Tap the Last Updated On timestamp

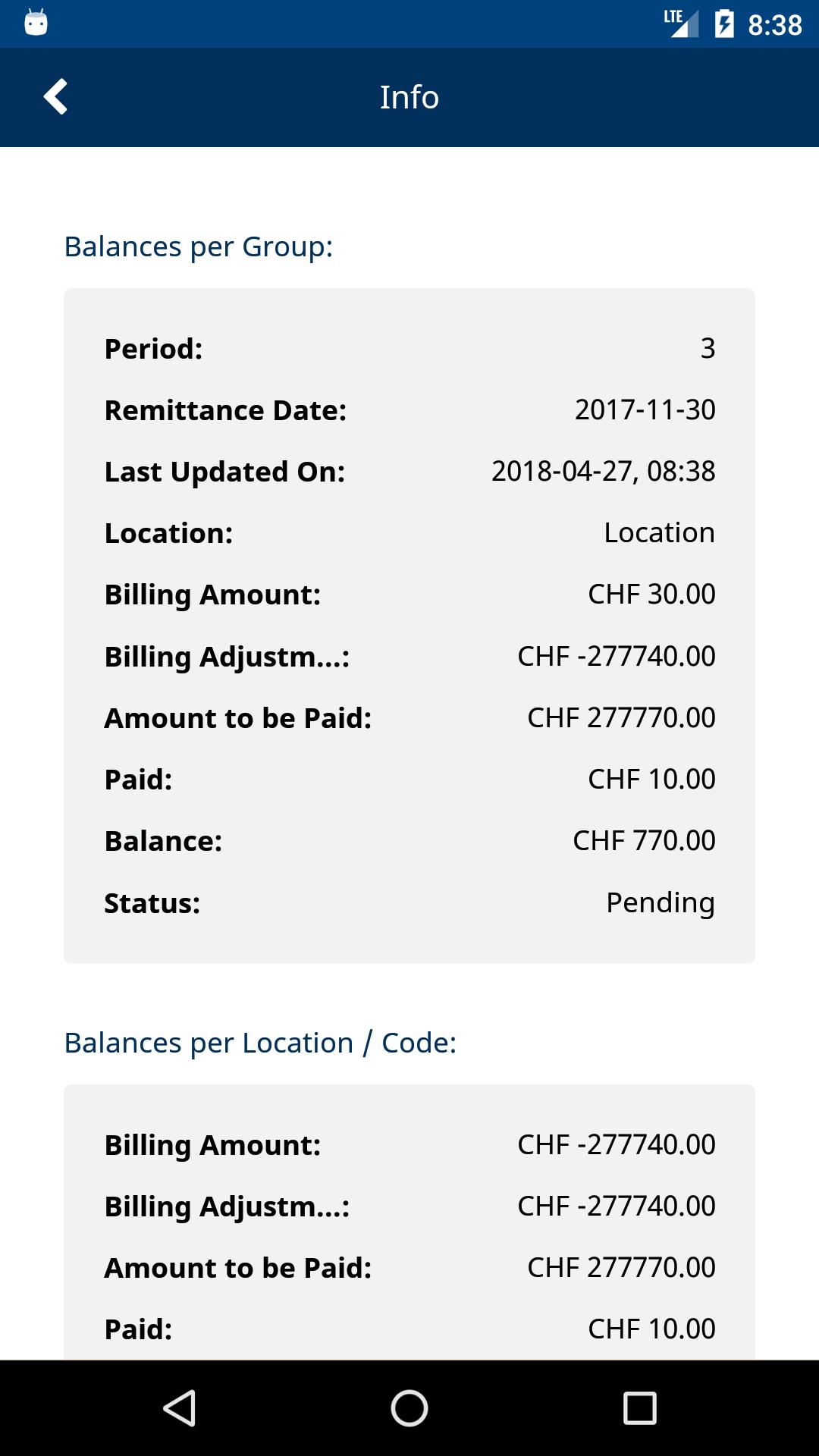pyautogui.click(x=603, y=471)
